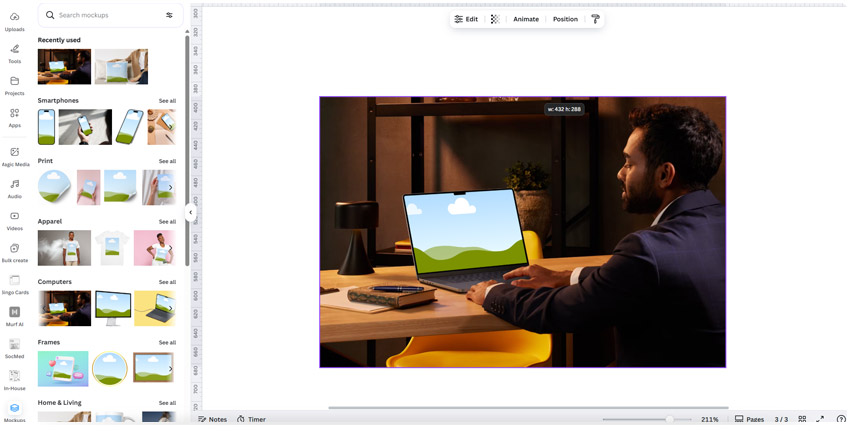Open the Audio sidebar panel
850x431 pixels.
(15, 188)
